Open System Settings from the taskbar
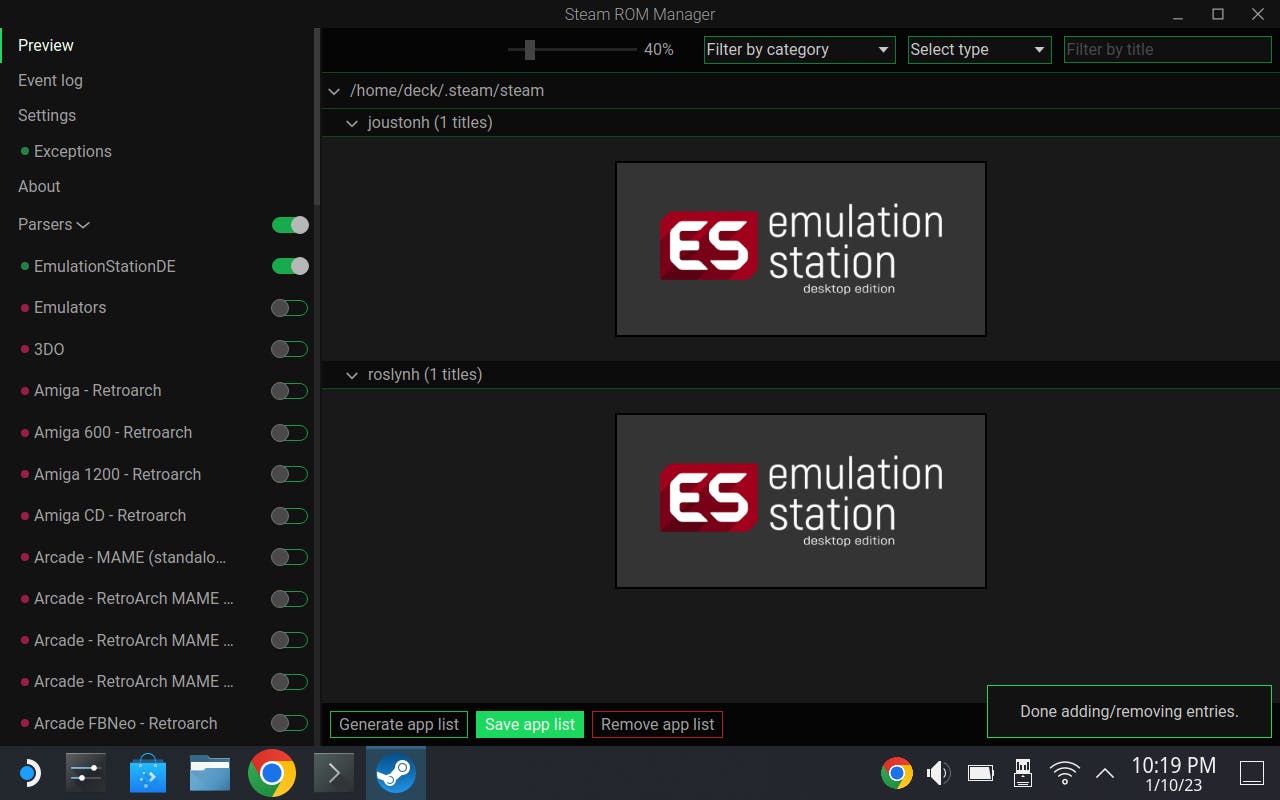 point(86,773)
